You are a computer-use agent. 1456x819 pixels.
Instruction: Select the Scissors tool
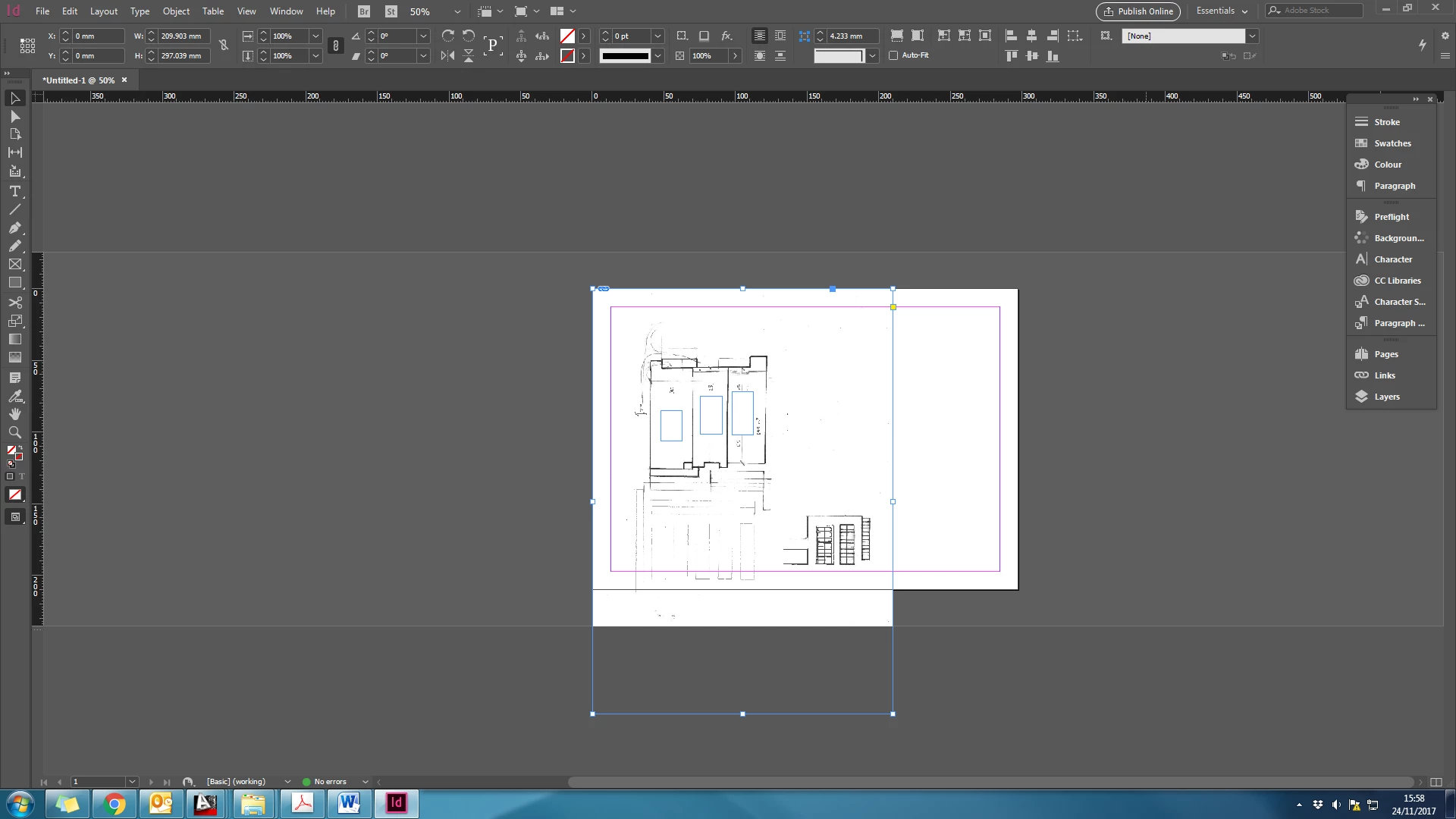(14, 302)
